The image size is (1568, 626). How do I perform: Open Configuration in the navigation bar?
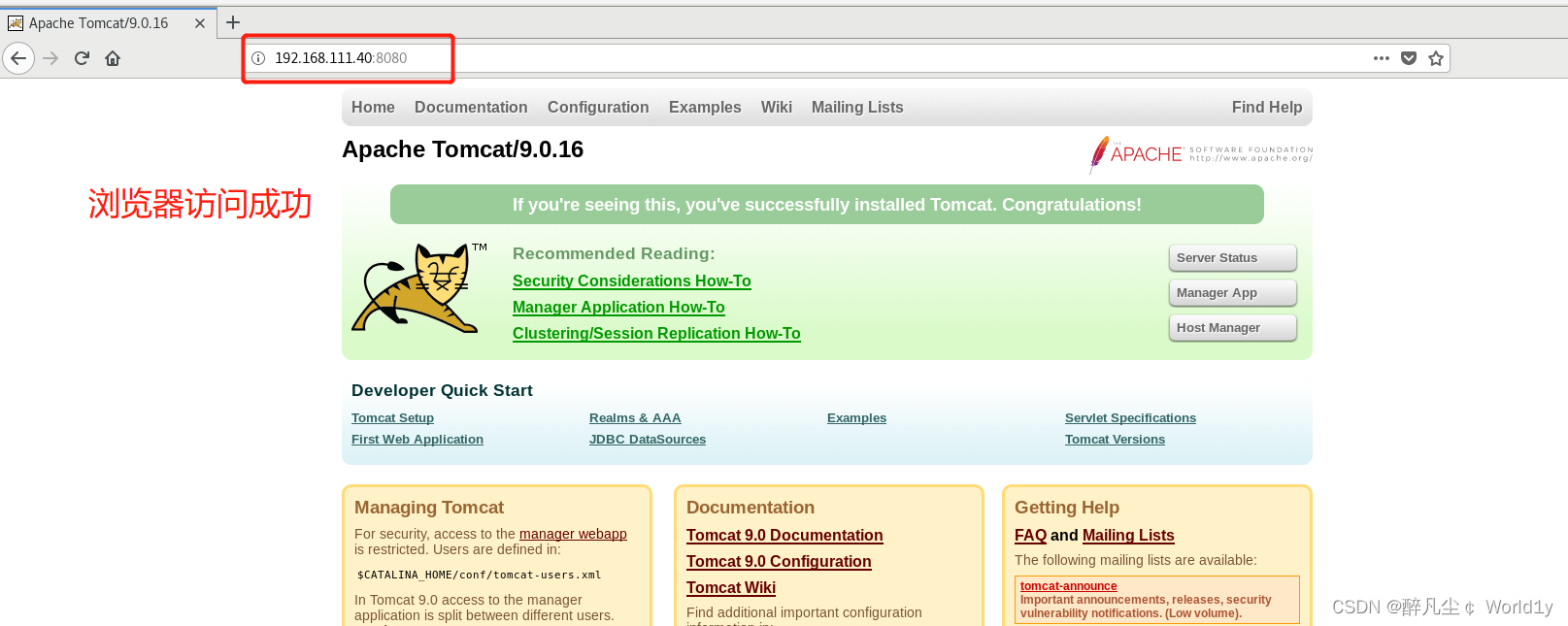pyautogui.click(x=598, y=108)
